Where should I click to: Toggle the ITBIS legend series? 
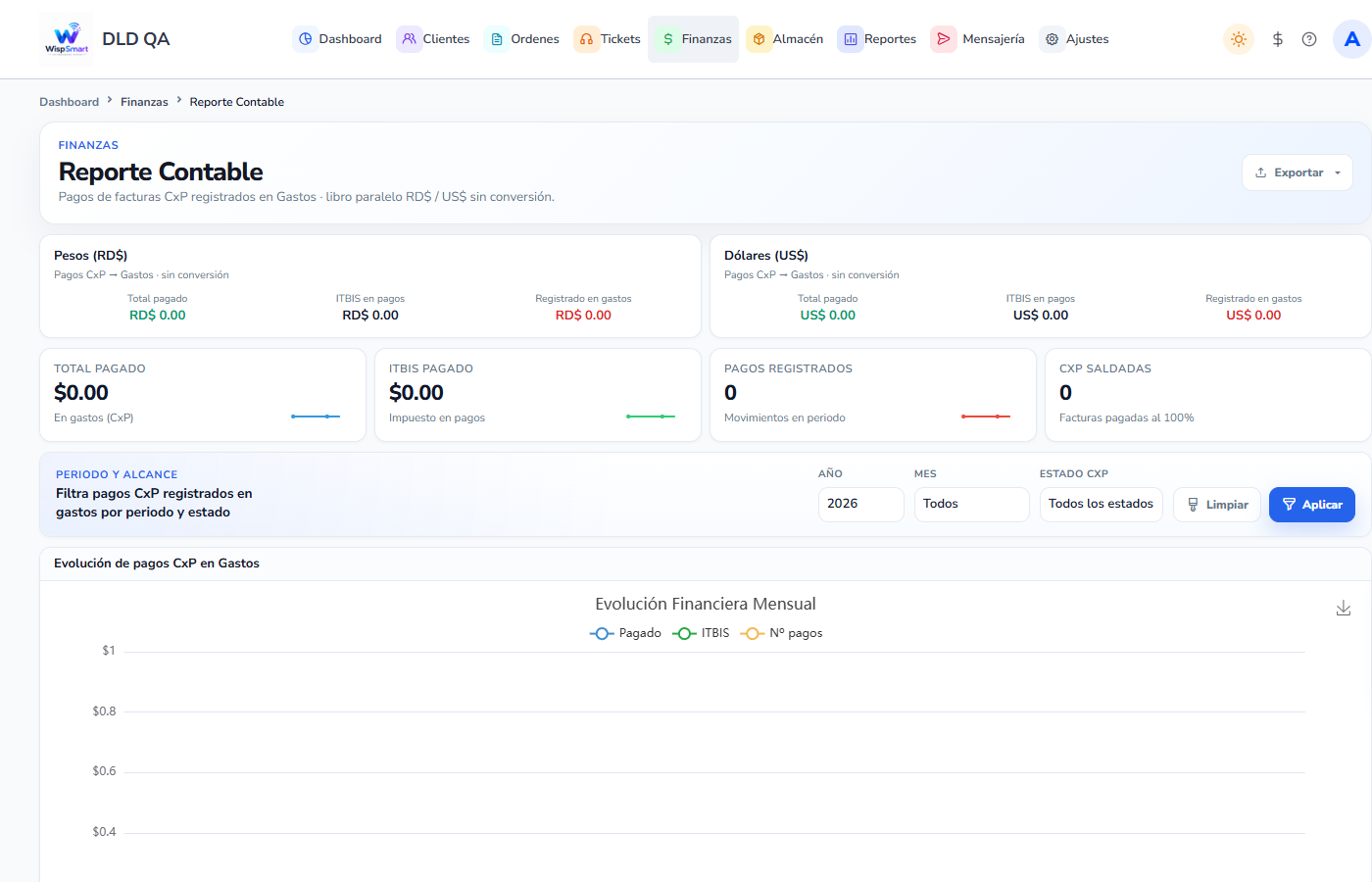tap(701, 633)
